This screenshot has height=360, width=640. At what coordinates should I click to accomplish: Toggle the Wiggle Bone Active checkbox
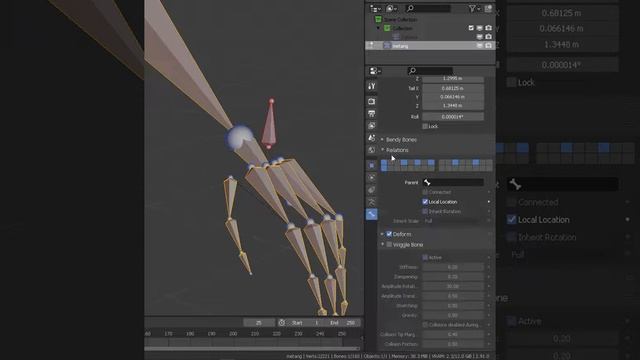pyautogui.click(x=425, y=257)
